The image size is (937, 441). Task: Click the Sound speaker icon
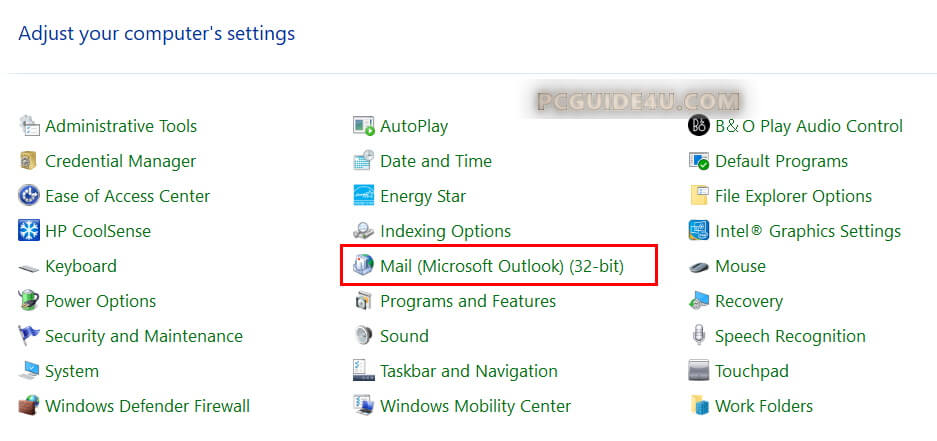[363, 336]
